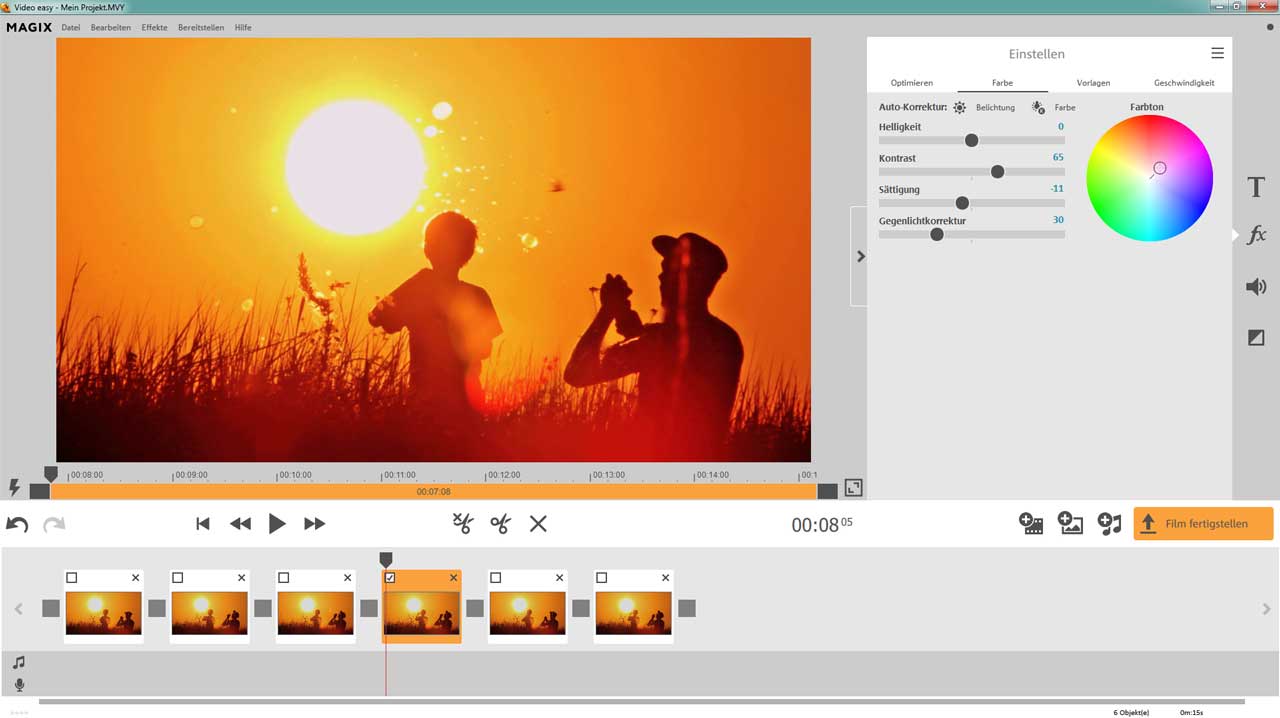1280x718 pixels.
Task: Click the Kontrast slider handle
Action: pyautogui.click(x=997, y=172)
